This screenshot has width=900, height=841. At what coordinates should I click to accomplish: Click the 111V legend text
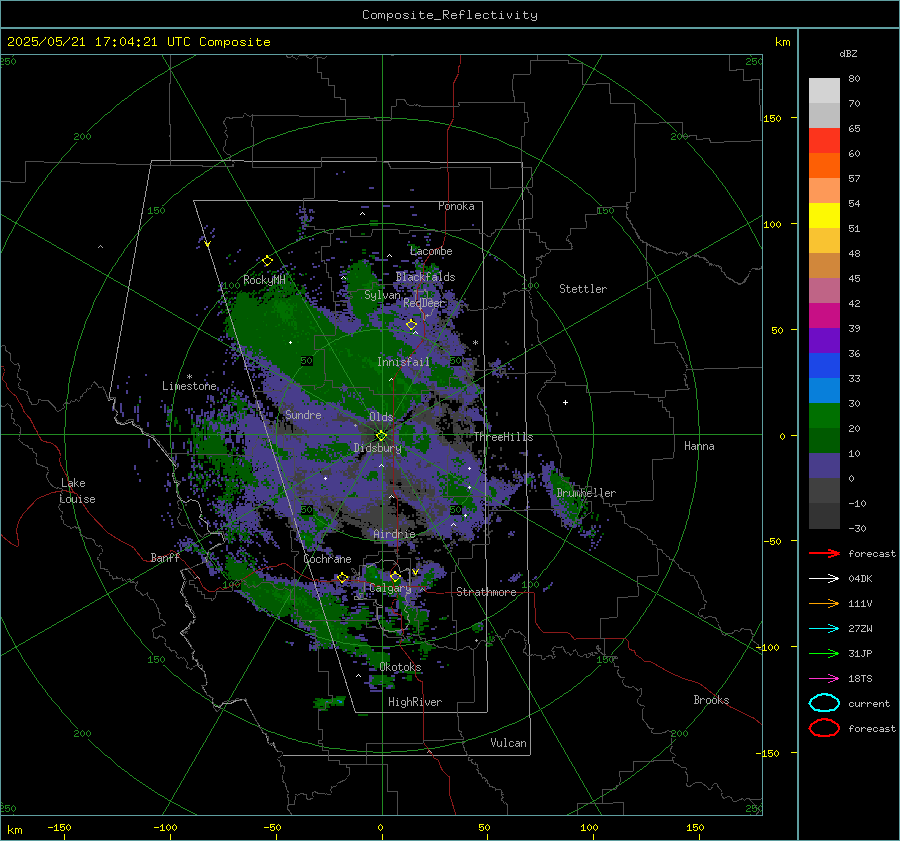(x=860, y=604)
